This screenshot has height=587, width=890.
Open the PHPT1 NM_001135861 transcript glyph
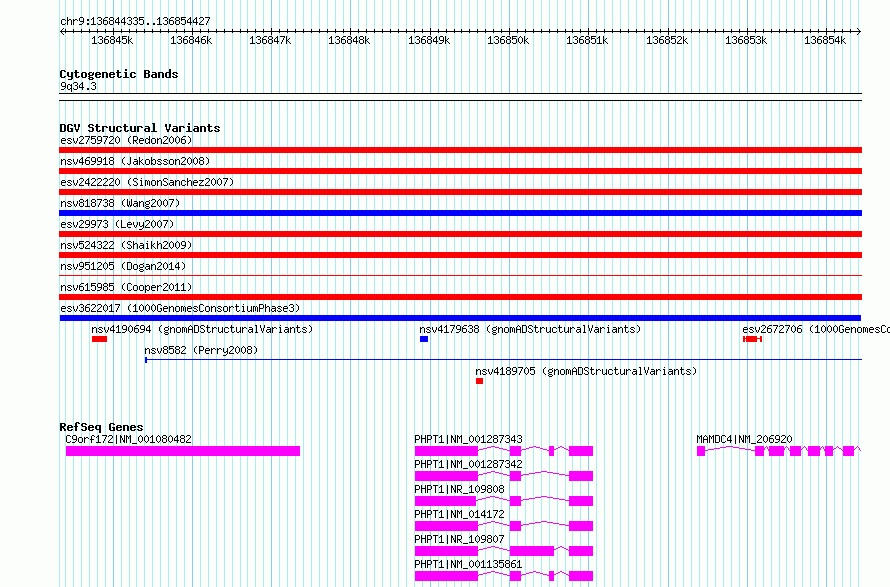[x=504, y=576]
